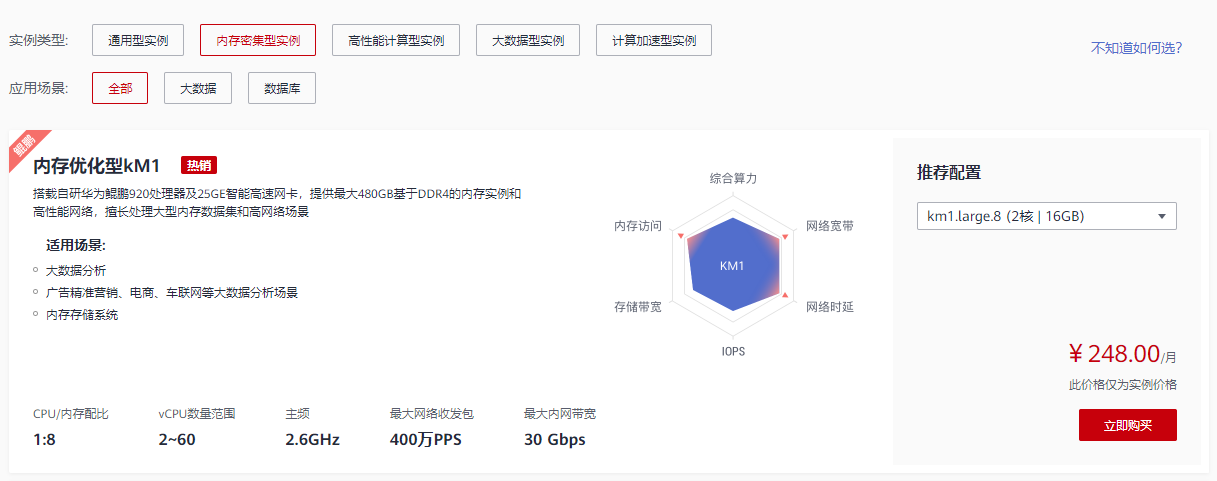The height and width of the screenshot is (481, 1217).
Task: Click the 立即购买 purchase button
Action: [x=1128, y=425]
